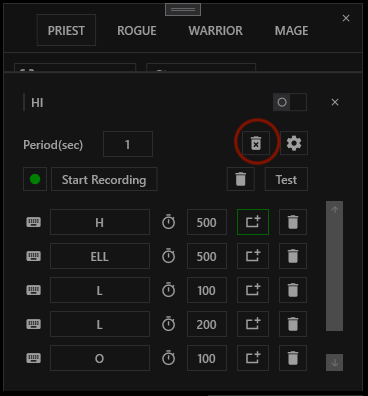Viewport: 368px width, 396px height.
Task: Delete the ELL row
Action: tap(293, 256)
